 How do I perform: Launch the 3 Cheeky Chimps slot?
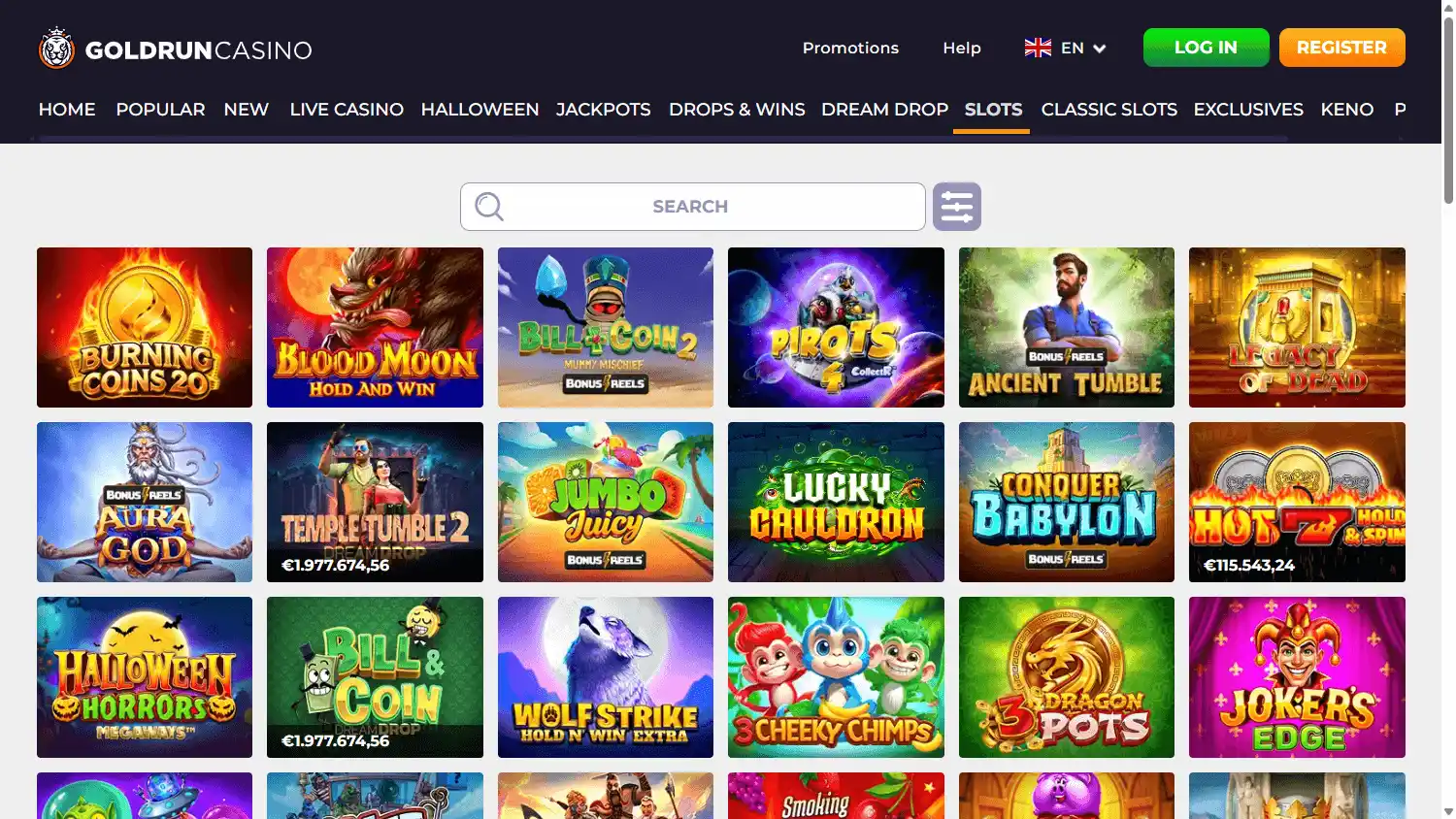point(836,677)
